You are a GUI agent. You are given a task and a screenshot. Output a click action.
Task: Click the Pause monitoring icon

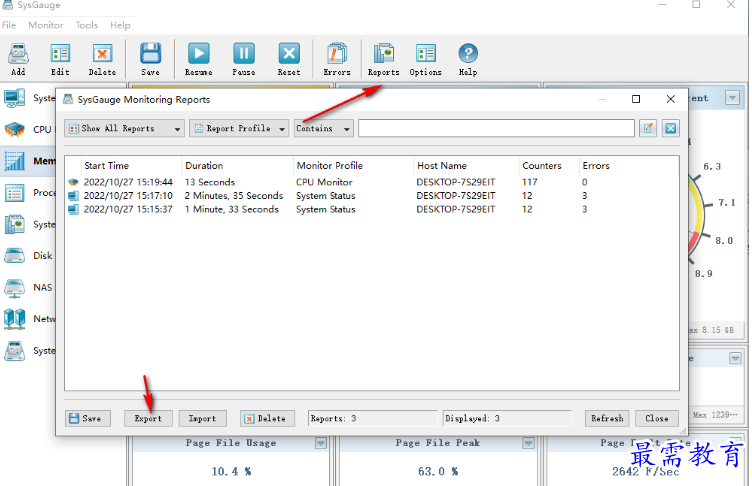(244, 54)
